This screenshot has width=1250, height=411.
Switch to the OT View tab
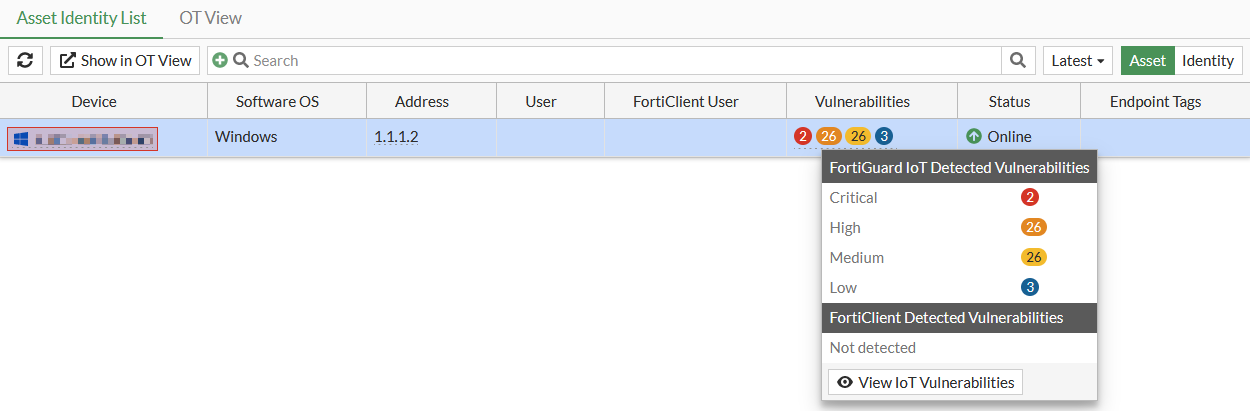210,18
